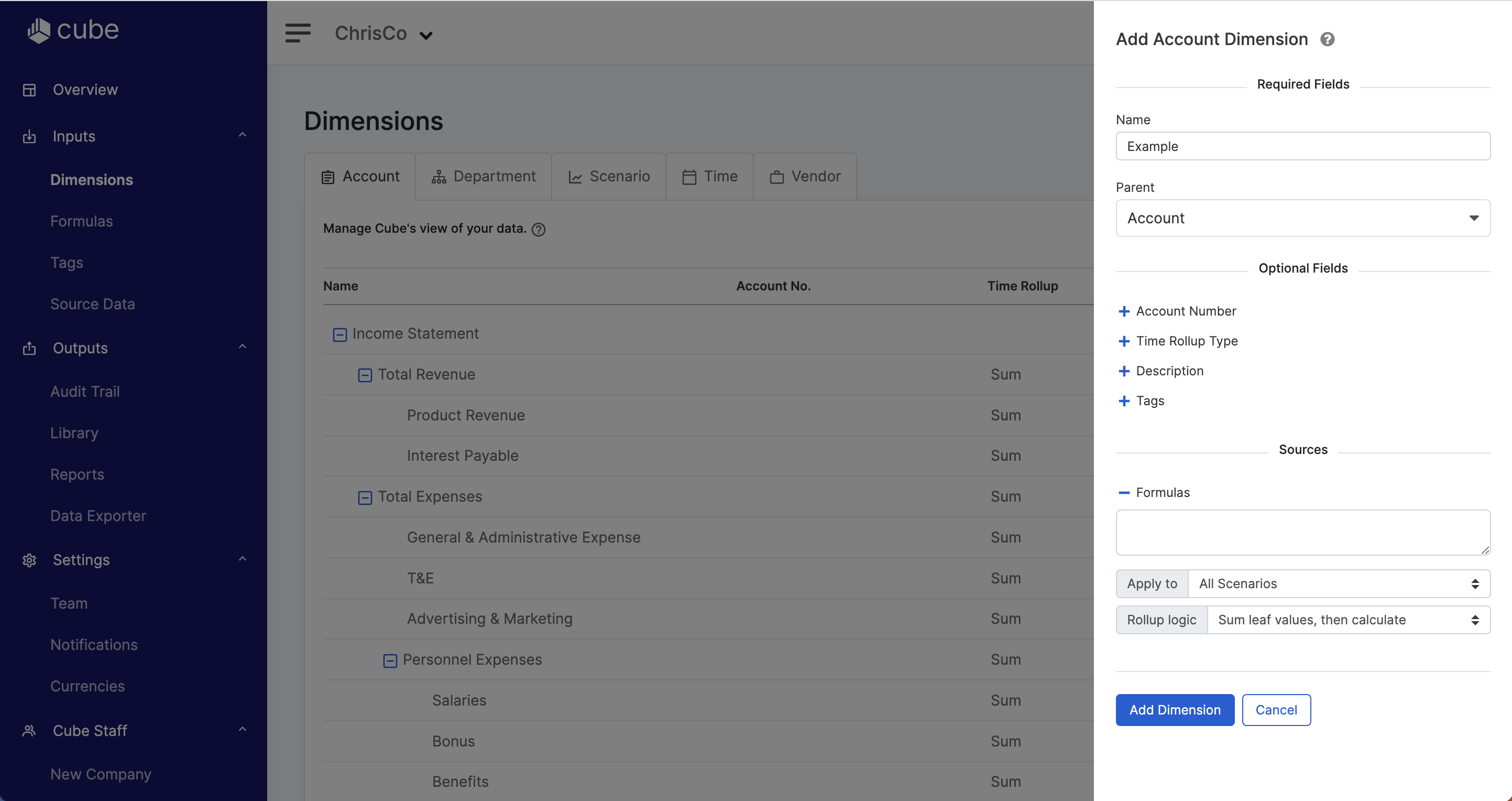
Task: Switch to the Scenario tab
Action: tap(609, 177)
